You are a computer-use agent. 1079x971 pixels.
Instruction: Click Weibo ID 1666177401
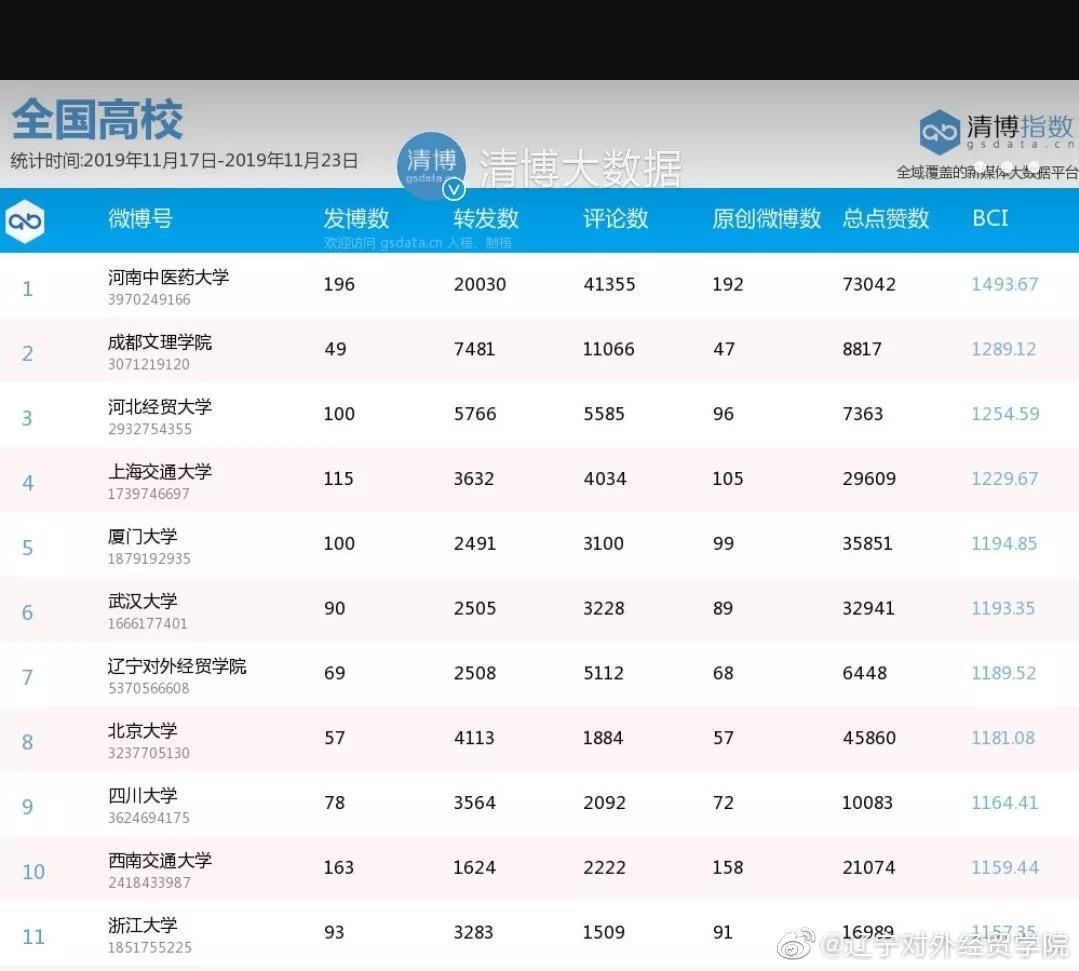[x=147, y=623]
